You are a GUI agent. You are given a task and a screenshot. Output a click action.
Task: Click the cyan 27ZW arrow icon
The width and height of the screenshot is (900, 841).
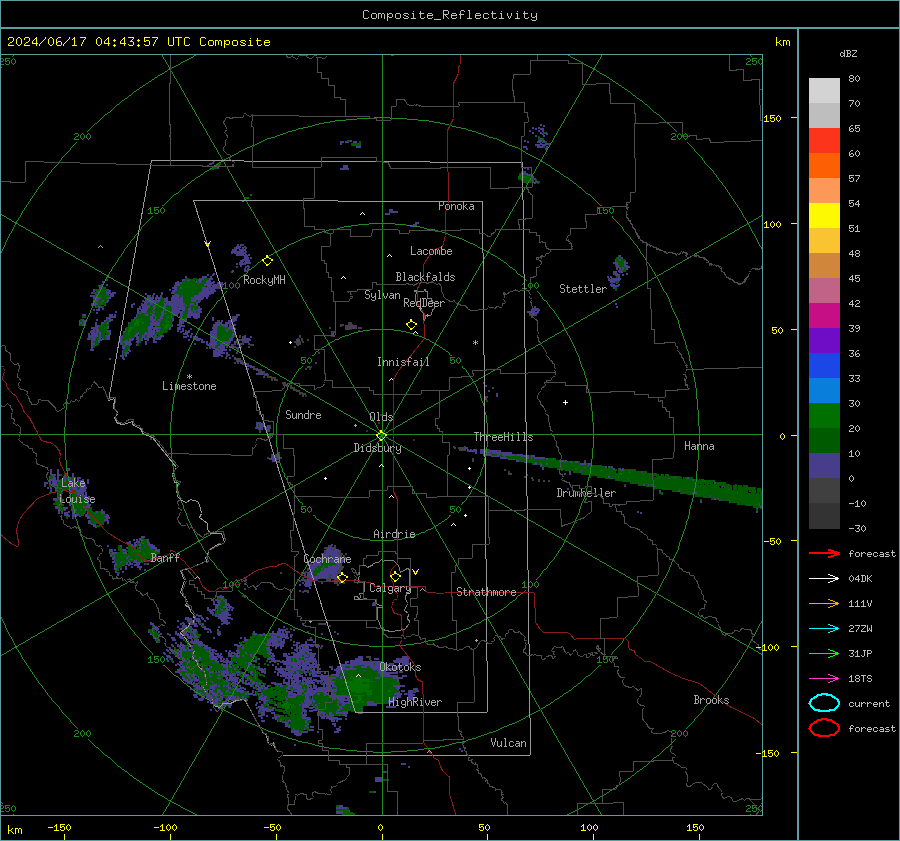coord(824,629)
